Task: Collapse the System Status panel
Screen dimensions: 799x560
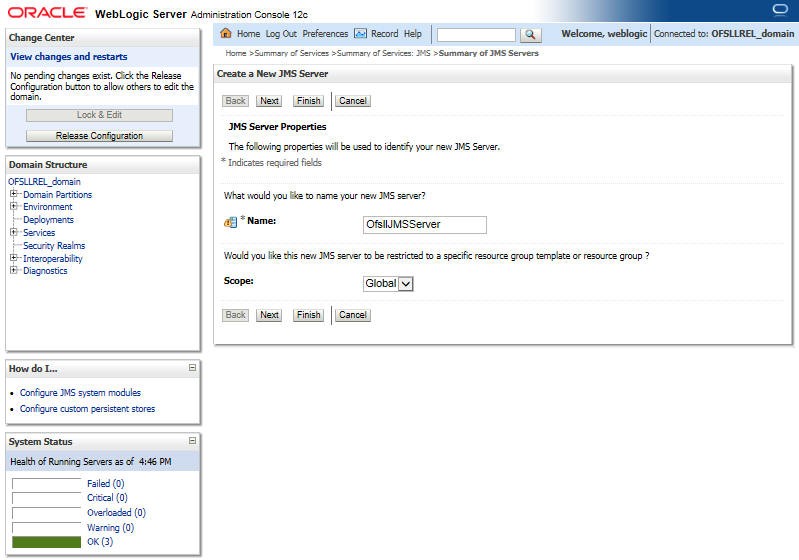Action: click(192, 440)
